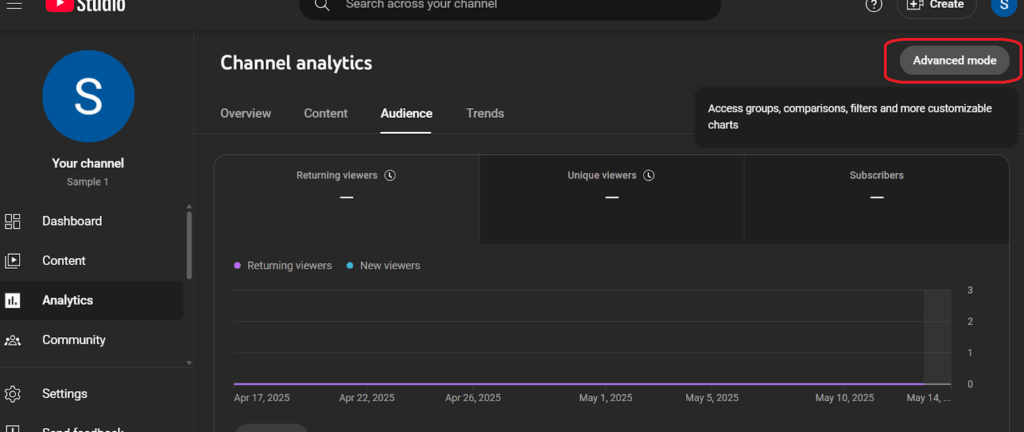
Task: Click the Analytics bar chart icon
Action: pos(13,300)
